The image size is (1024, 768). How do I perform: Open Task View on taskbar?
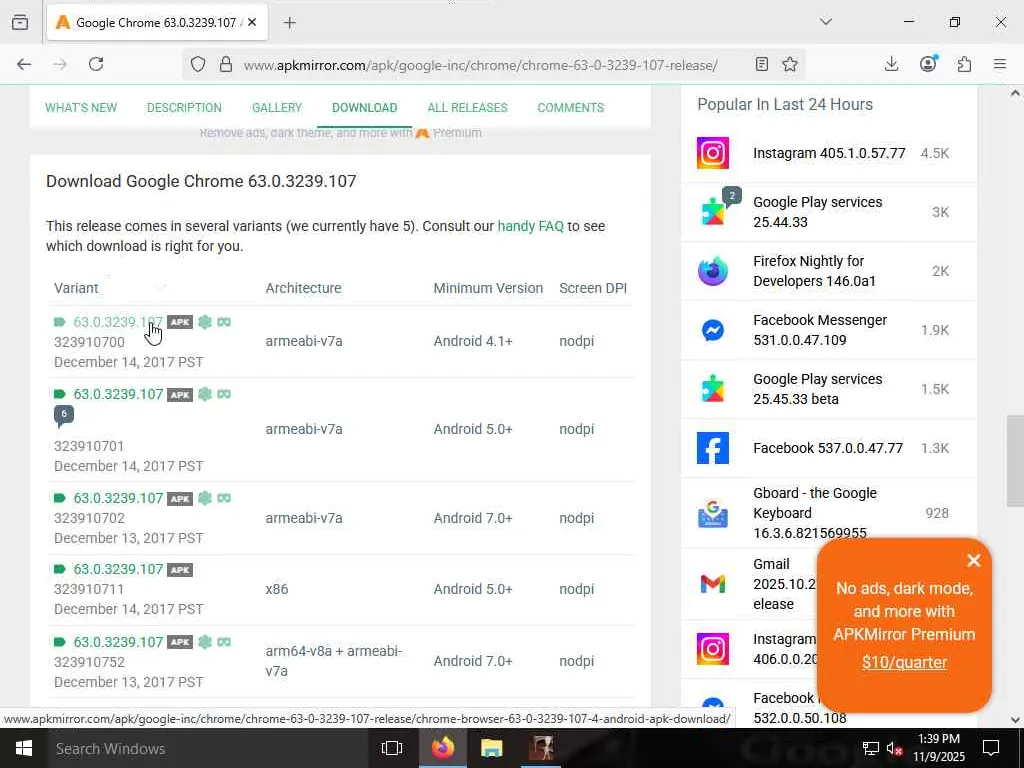pyautogui.click(x=392, y=748)
